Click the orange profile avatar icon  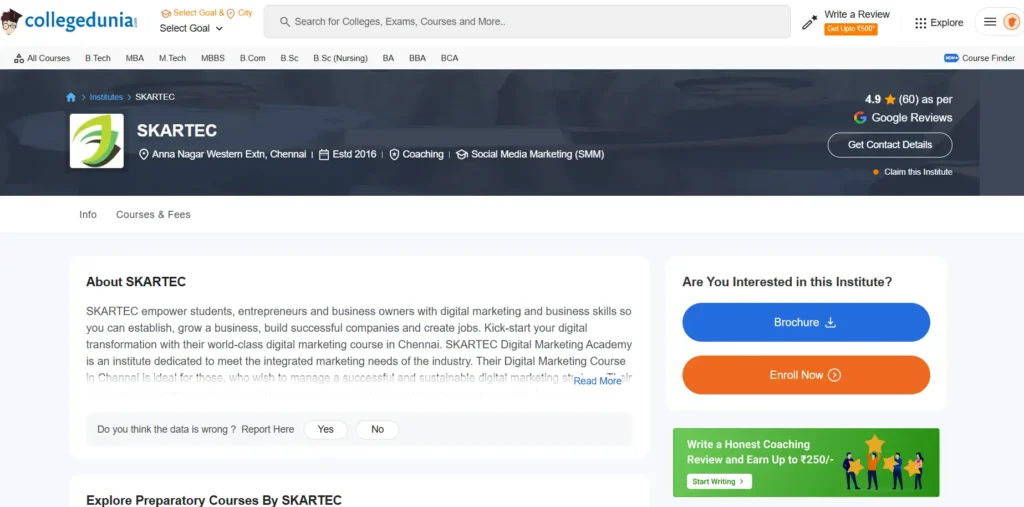[x=1011, y=22]
